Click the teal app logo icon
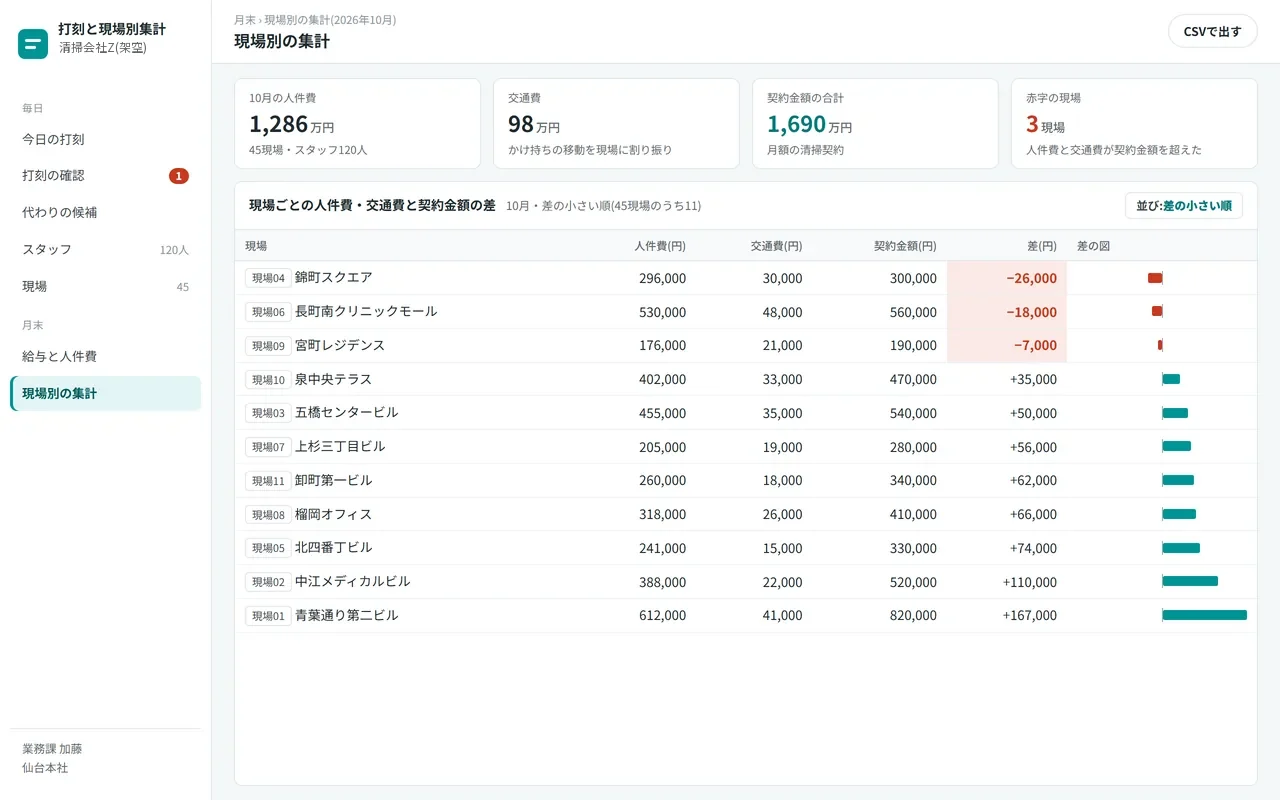The height and width of the screenshot is (800, 1280). [x=33, y=44]
